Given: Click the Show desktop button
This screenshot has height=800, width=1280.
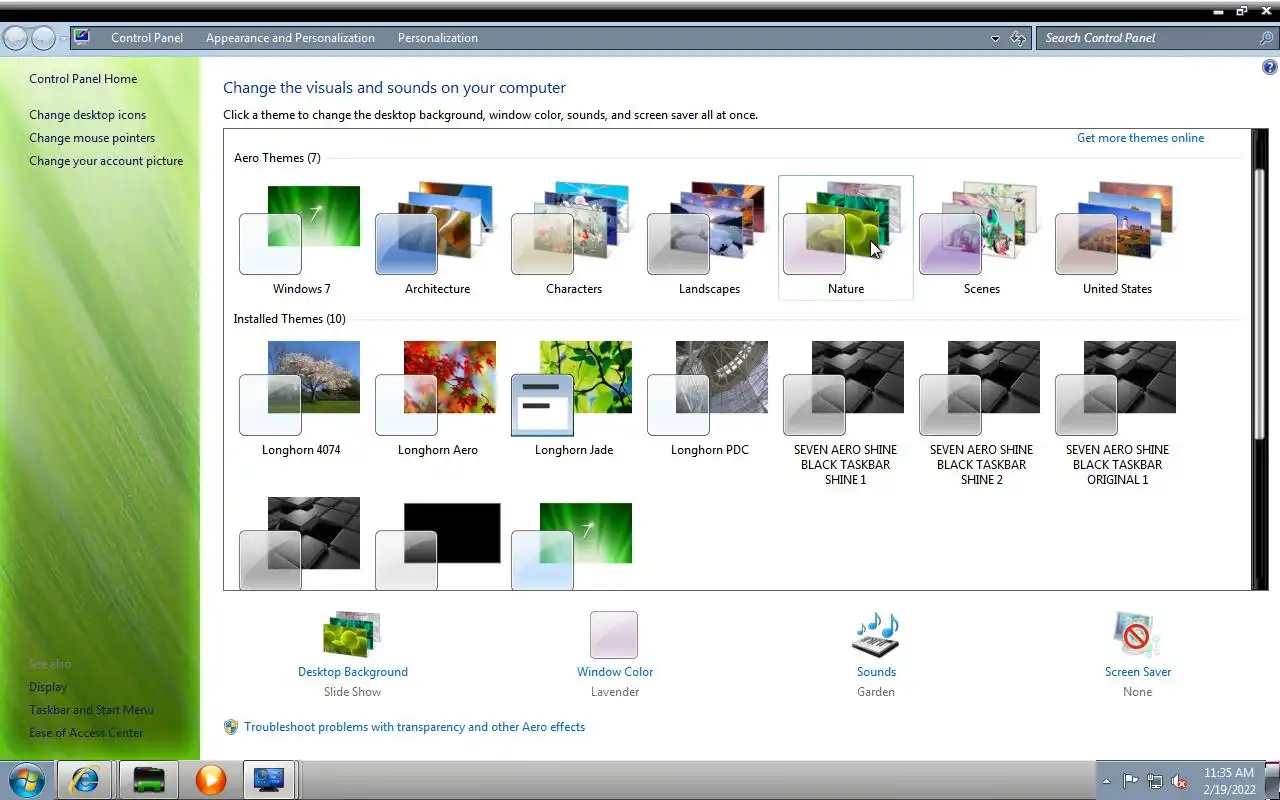Looking at the screenshot, I should point(1272,780).
